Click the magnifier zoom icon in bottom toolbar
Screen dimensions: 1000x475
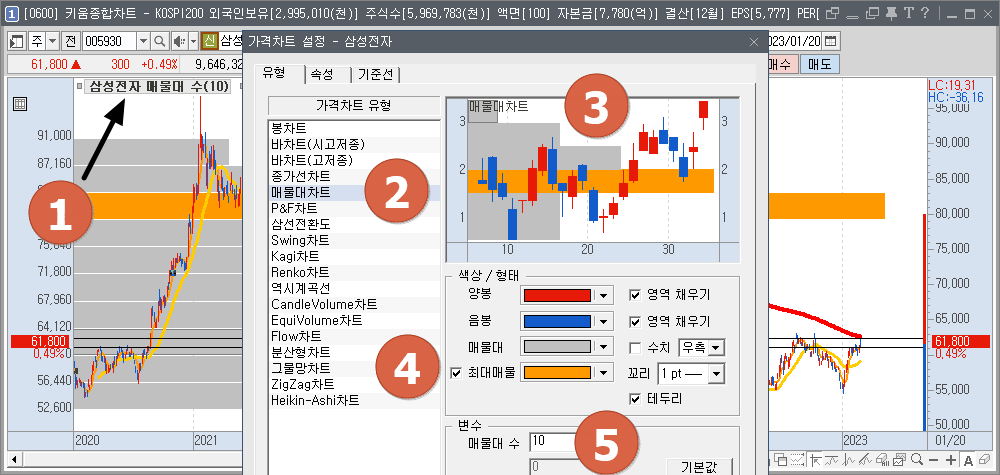point(917,460)
